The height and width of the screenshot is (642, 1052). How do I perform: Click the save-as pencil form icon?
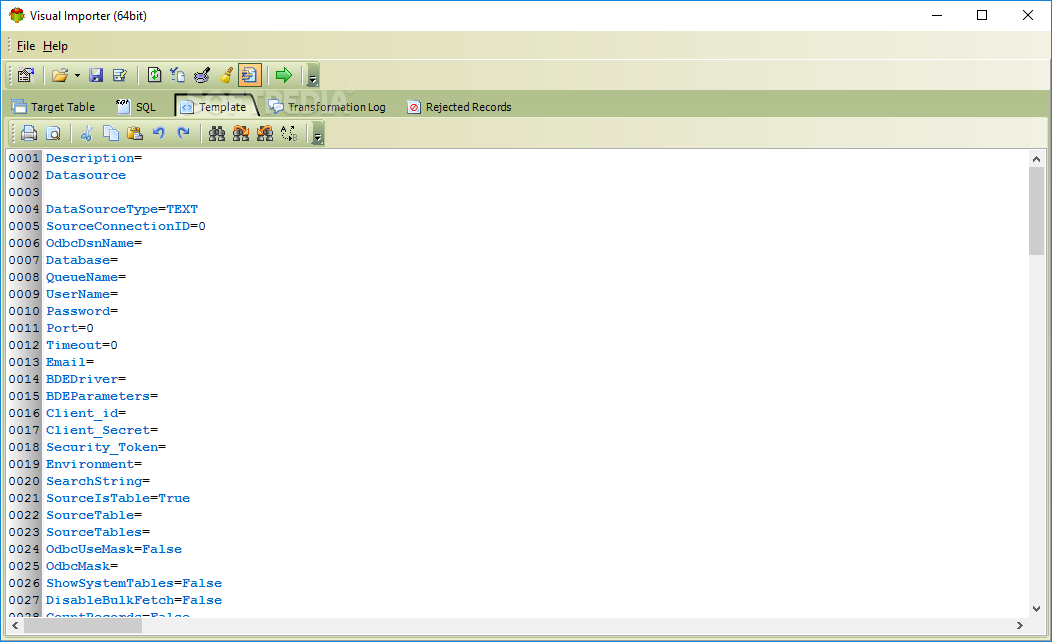[120, 75]
